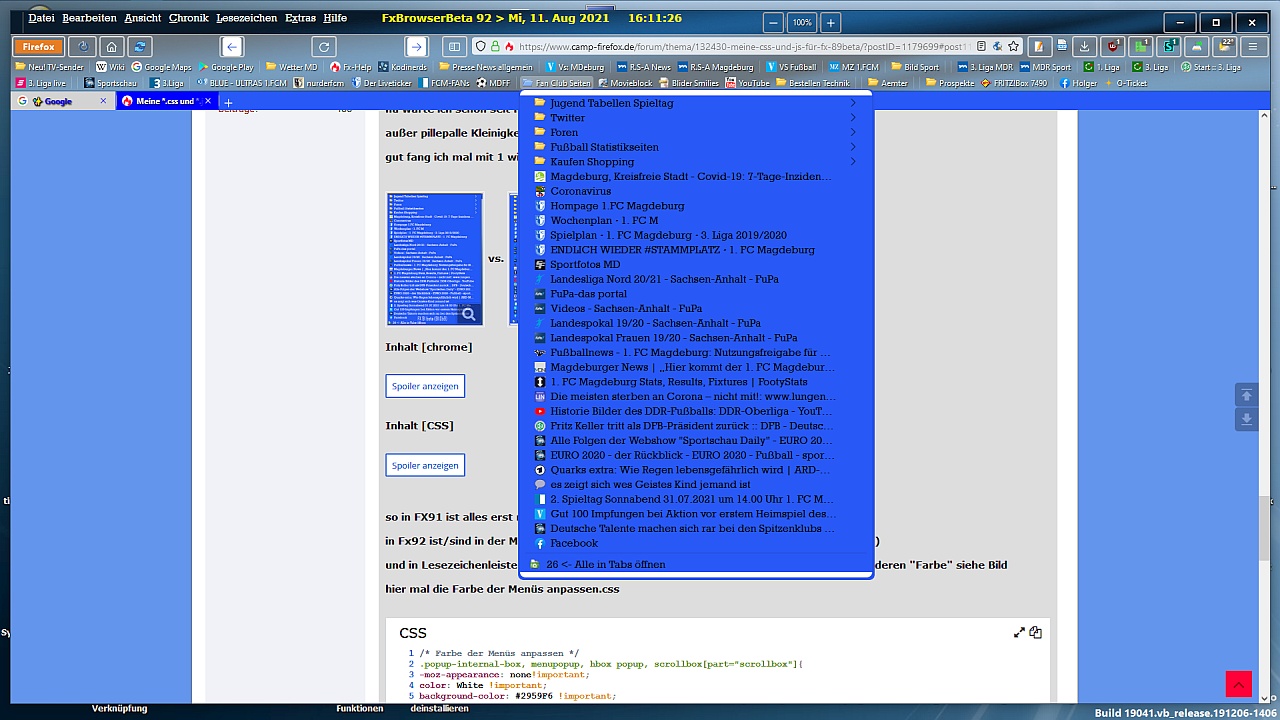Click the red scroll-to-top arrow button
Screen dimensions: 1280x720
(1238, 684)
